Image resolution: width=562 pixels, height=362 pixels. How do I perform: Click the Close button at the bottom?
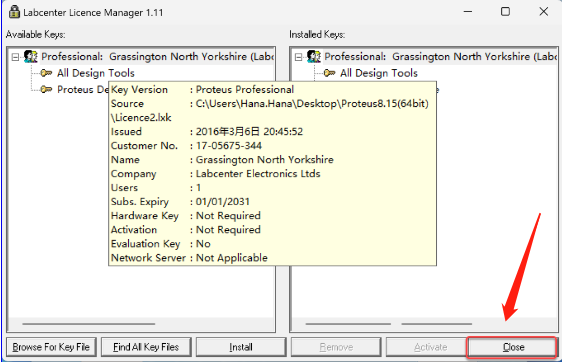513,347
